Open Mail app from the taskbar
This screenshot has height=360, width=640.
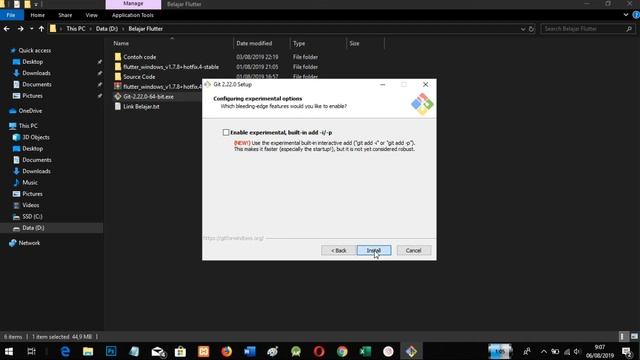pyautogui.click(x=158, y=351)
